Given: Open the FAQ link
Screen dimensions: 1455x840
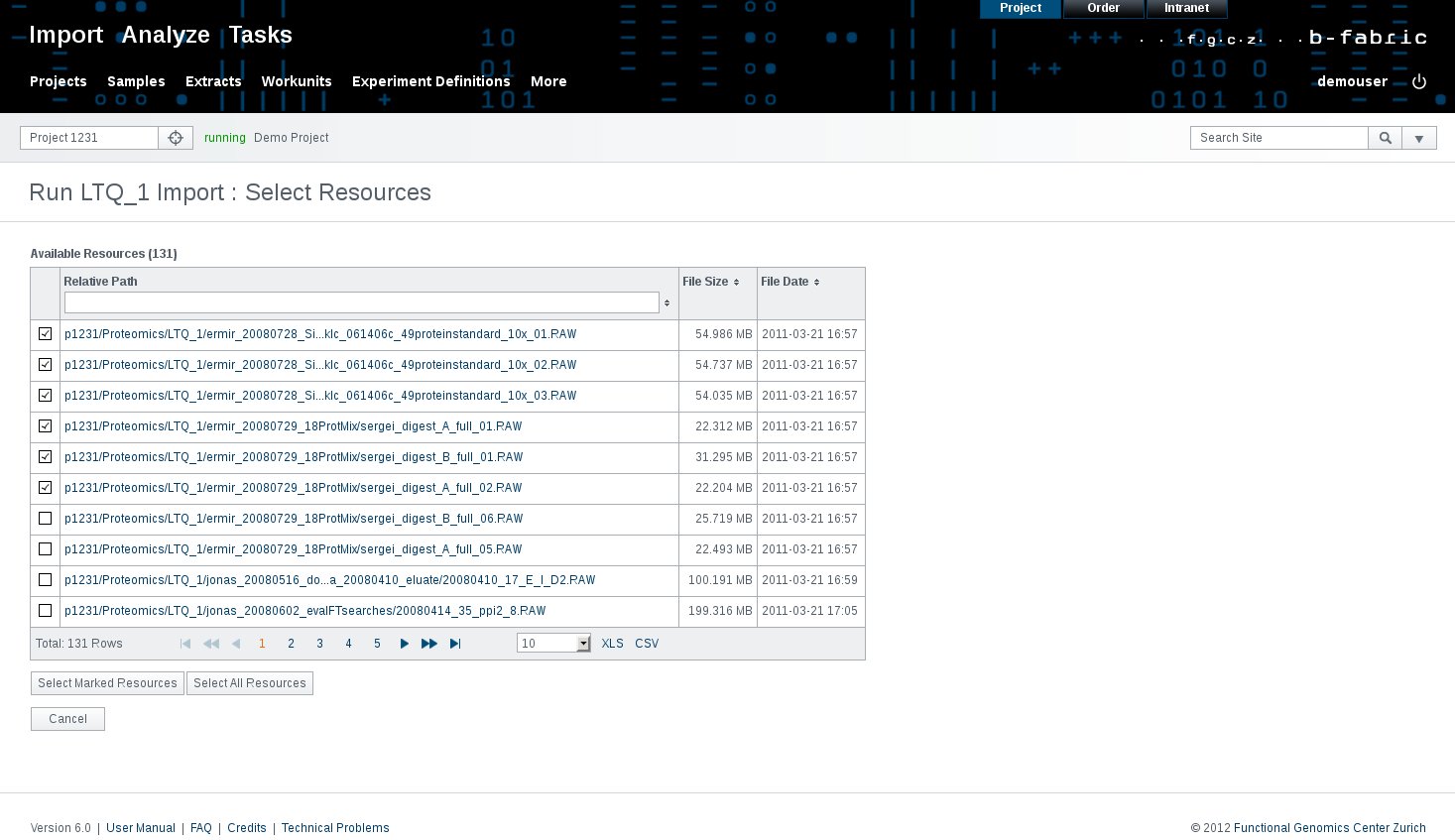Looking at the screenshot, I should (201, 828).
